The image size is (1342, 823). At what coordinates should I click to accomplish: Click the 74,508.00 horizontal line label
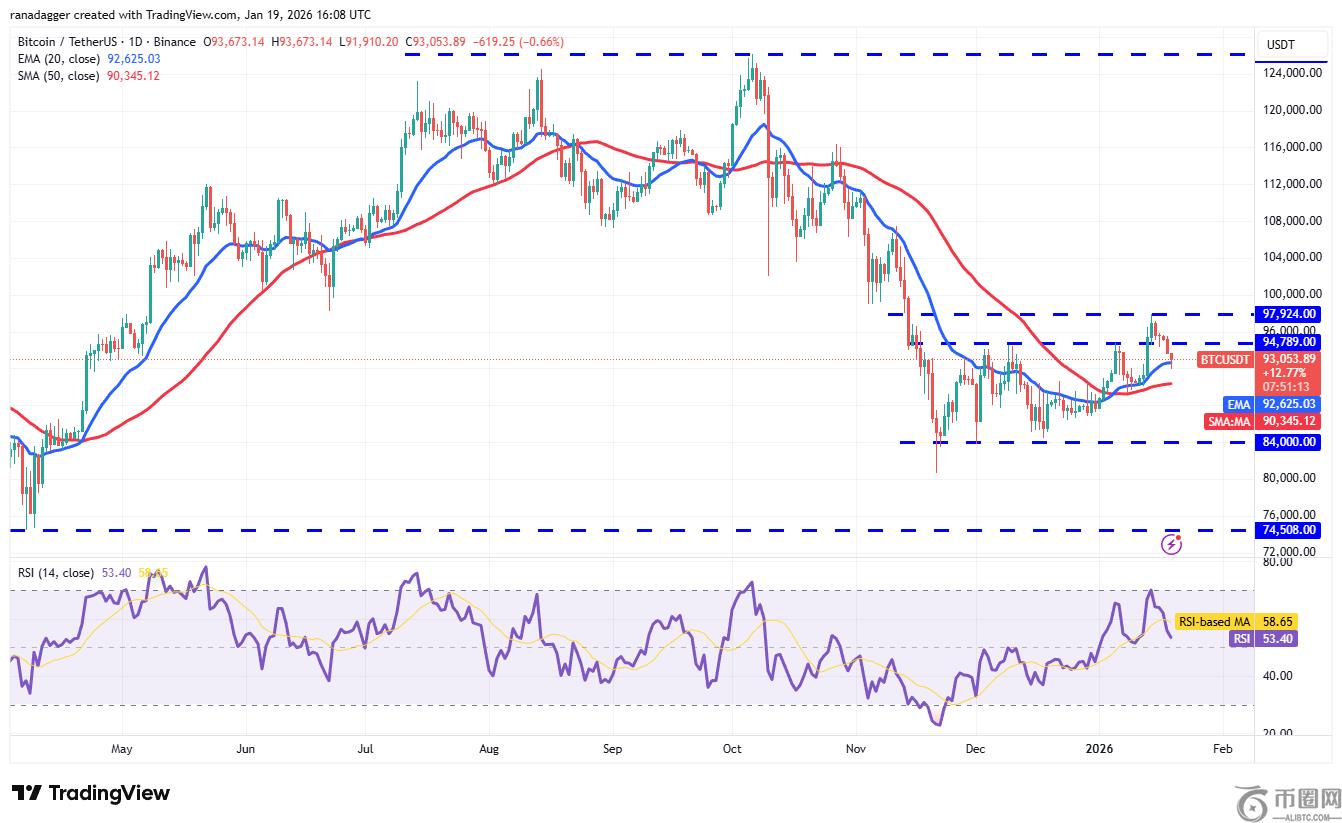tap(1290, 530)
